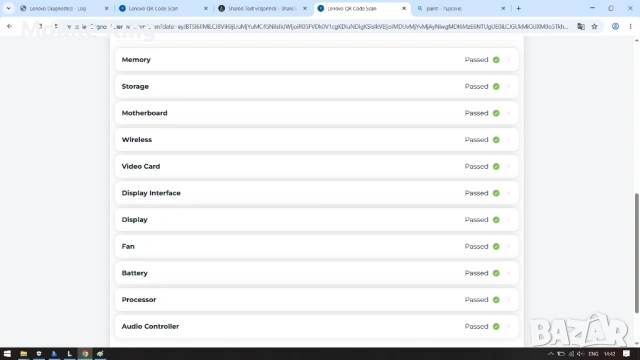Open File Explorer from the taskbar

24,353
